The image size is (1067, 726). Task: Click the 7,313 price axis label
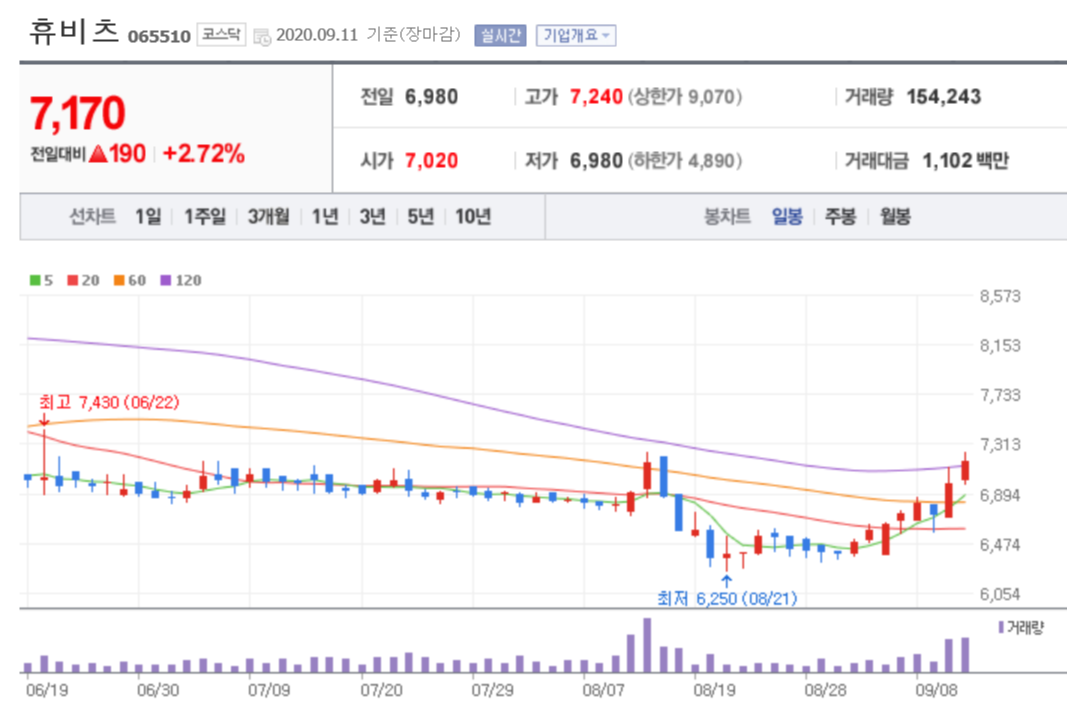tap(1000, 444)
